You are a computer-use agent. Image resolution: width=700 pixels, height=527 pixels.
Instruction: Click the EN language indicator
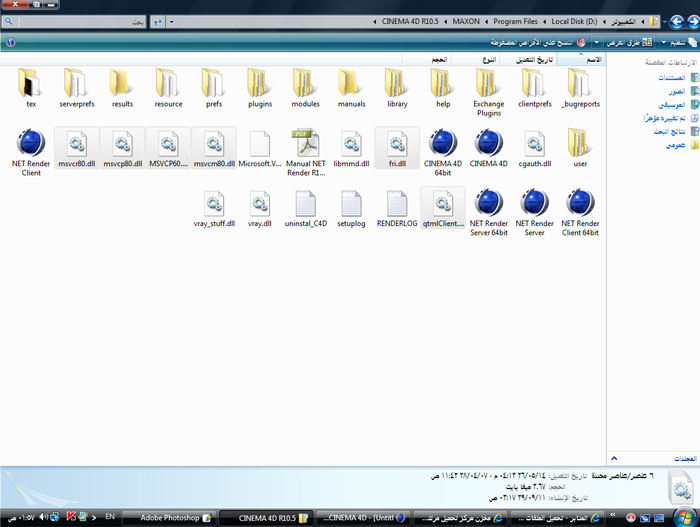[110, 517]
